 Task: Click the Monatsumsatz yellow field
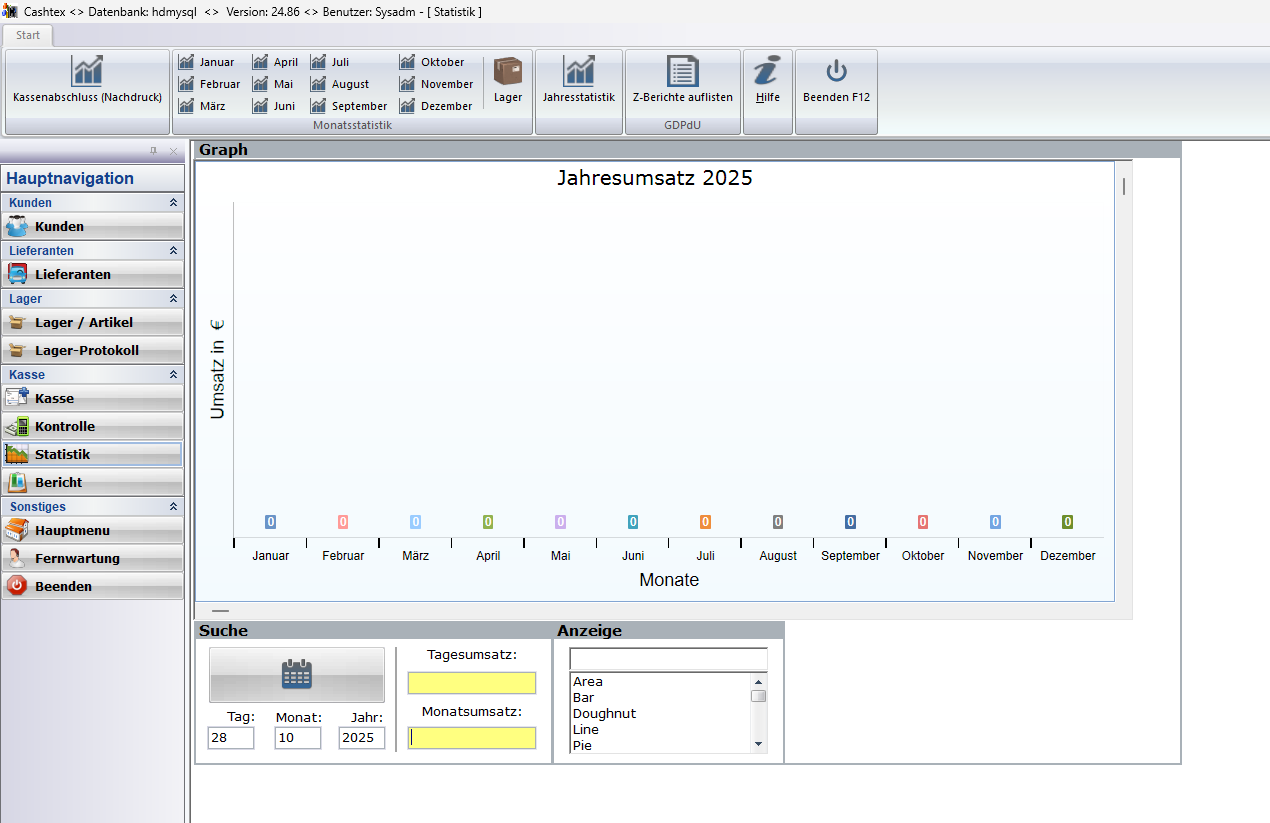click(x=472, y=738)
